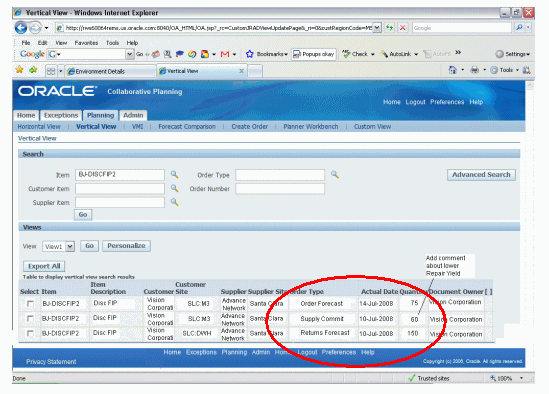Open the lookup magnifier beside Customer Item
Screen dimensions: 549x394
pyautogui.click(x=174, y=188)
